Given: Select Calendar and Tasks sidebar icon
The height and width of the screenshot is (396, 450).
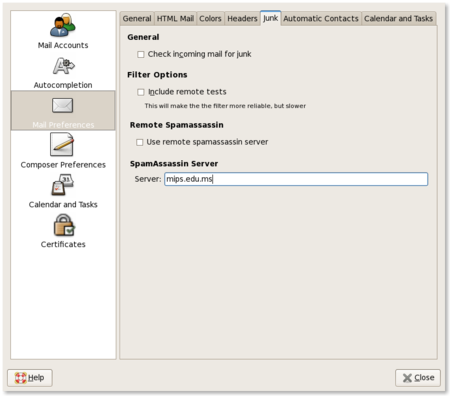Looking at the screenshot, I should tap(63, 184).
